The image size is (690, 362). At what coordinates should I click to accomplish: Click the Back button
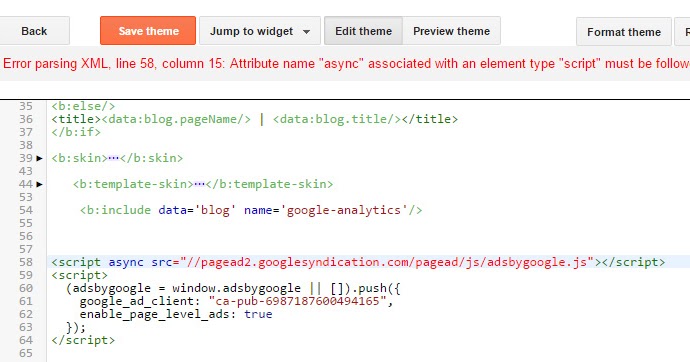pos(34,31)
